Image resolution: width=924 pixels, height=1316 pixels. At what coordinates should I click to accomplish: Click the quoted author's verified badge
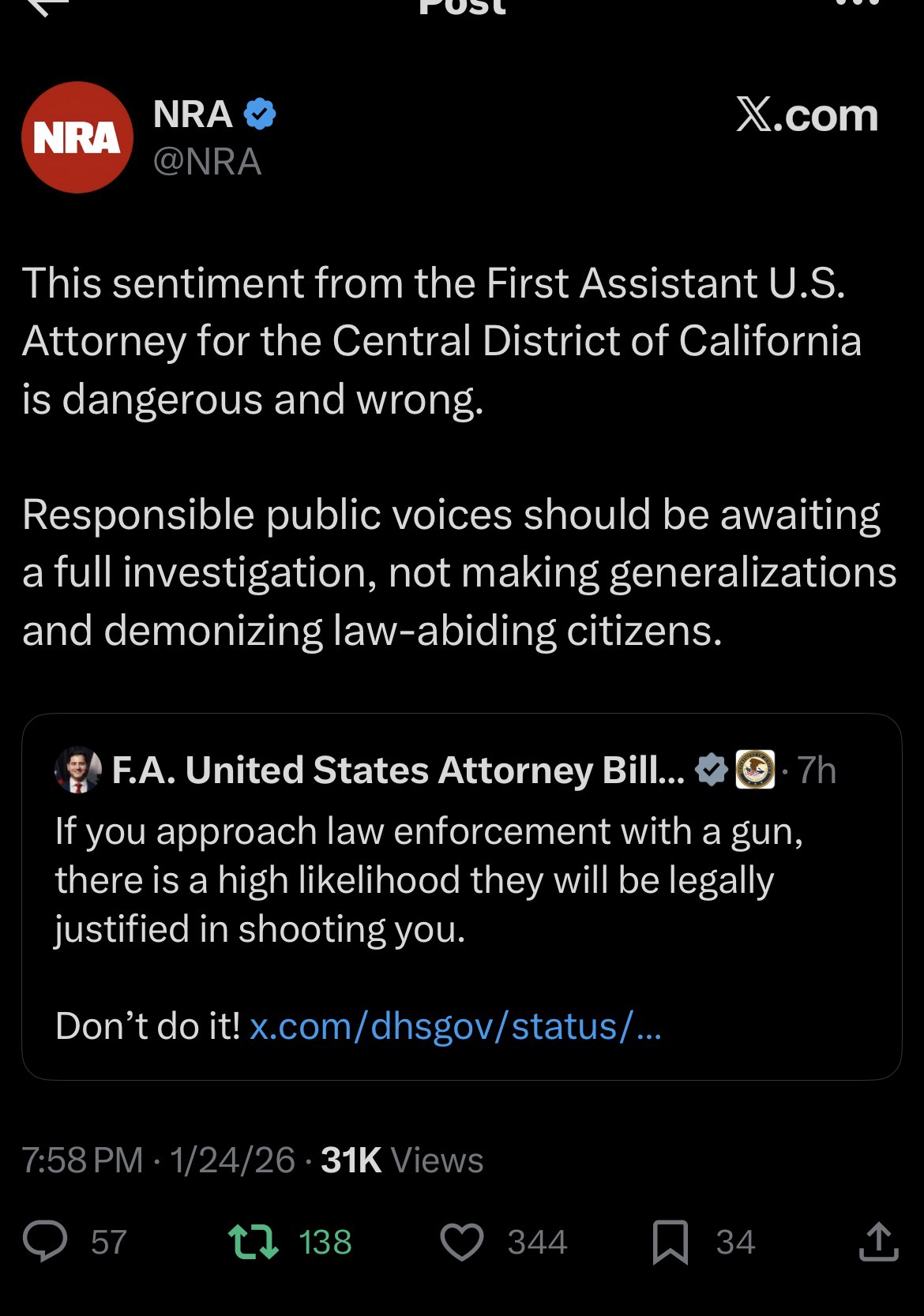click(x=712, y=770)
